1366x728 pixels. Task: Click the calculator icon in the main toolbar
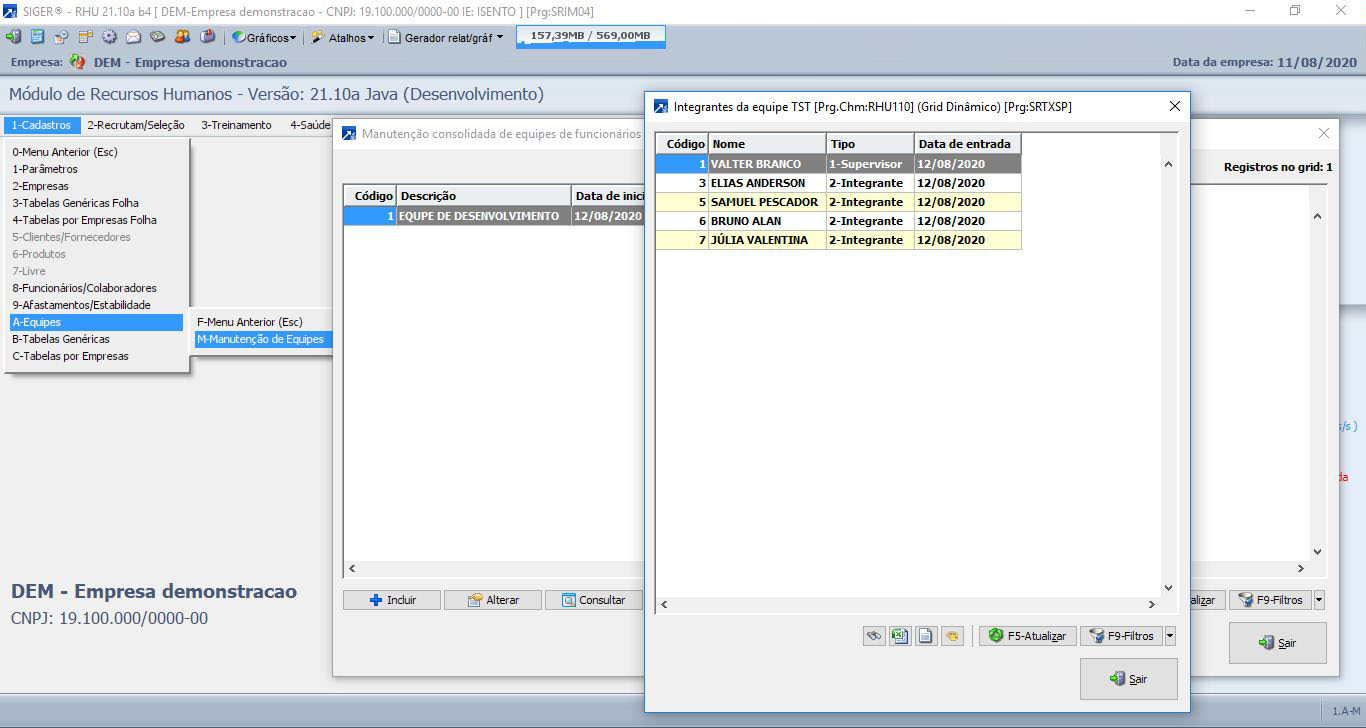(37, 37)
